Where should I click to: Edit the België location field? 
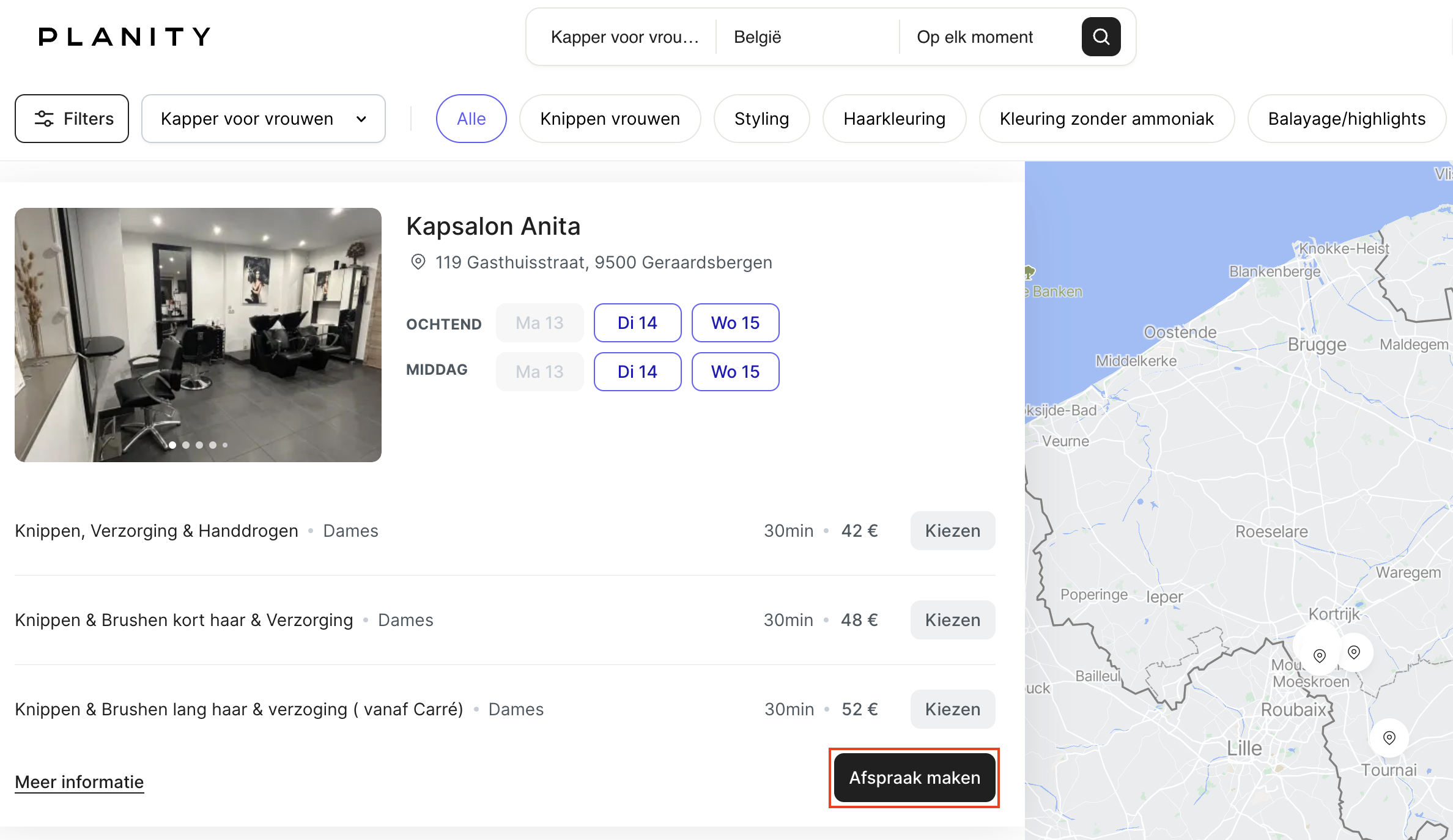click(807, 37)
